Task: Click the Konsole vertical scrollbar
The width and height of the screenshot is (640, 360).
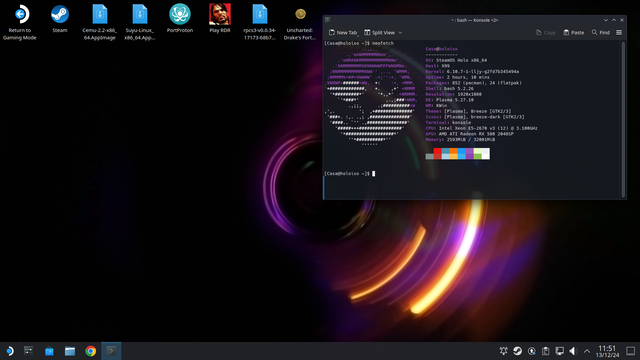Action: (623, 119)
